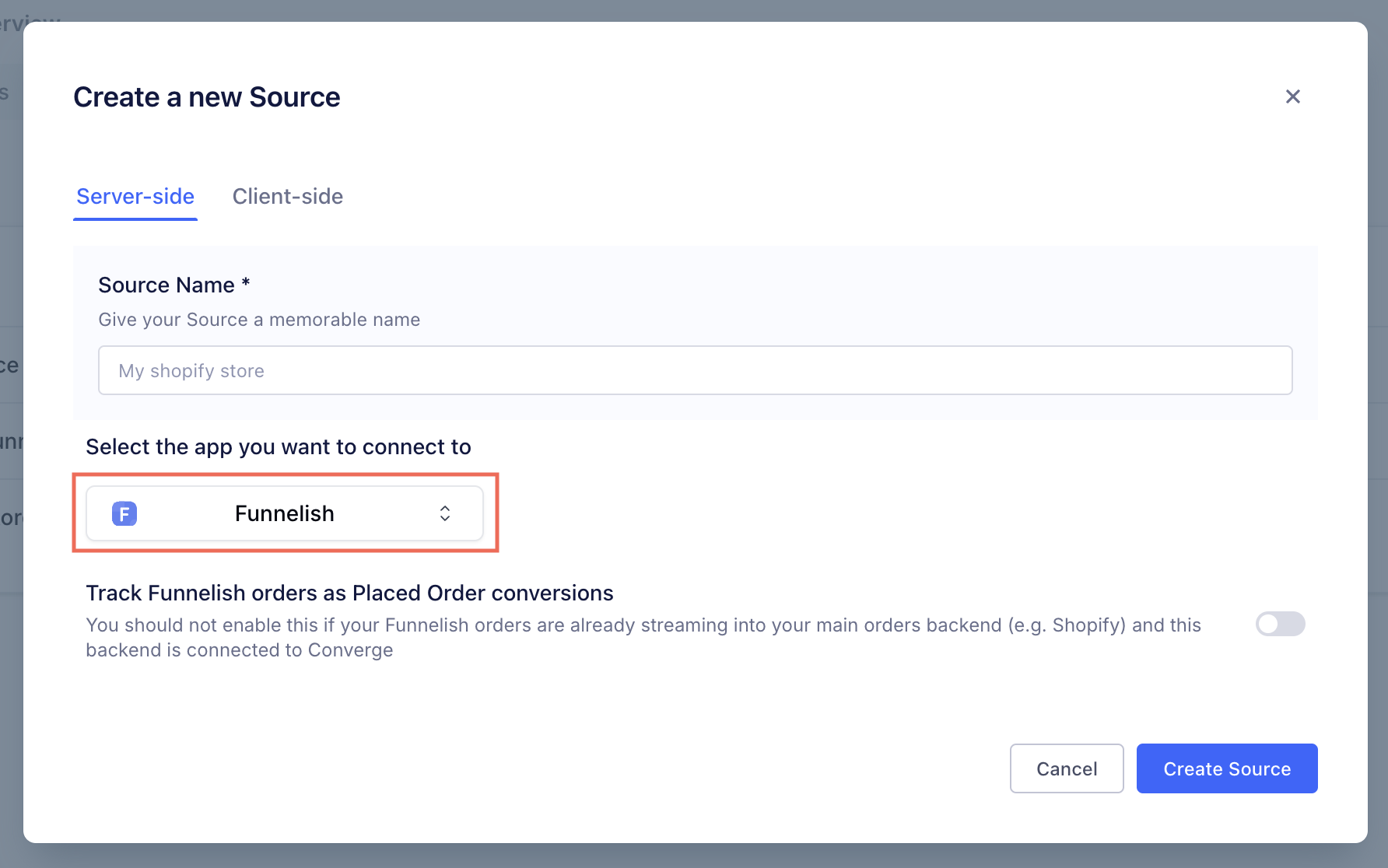The height and width of the screenshot is (868, 1388).
Task: Click 'Select the app you want to connect to'
Action: click(x=279, y=447)
